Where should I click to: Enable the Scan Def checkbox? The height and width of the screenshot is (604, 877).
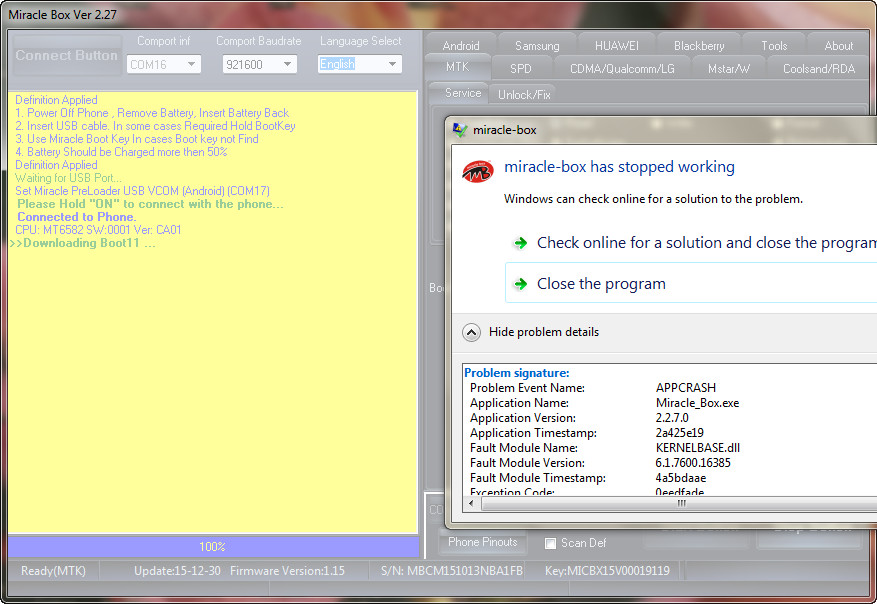[x=550, y=543]
